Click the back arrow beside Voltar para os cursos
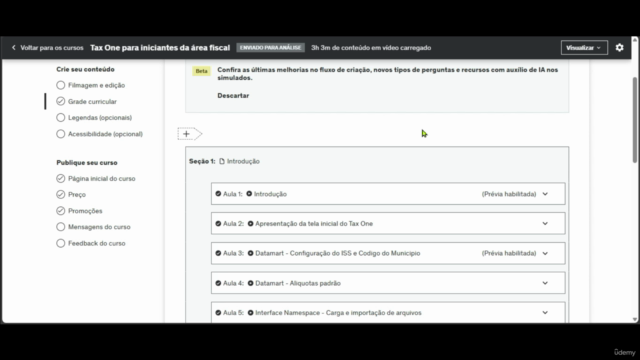 point(13,48)
